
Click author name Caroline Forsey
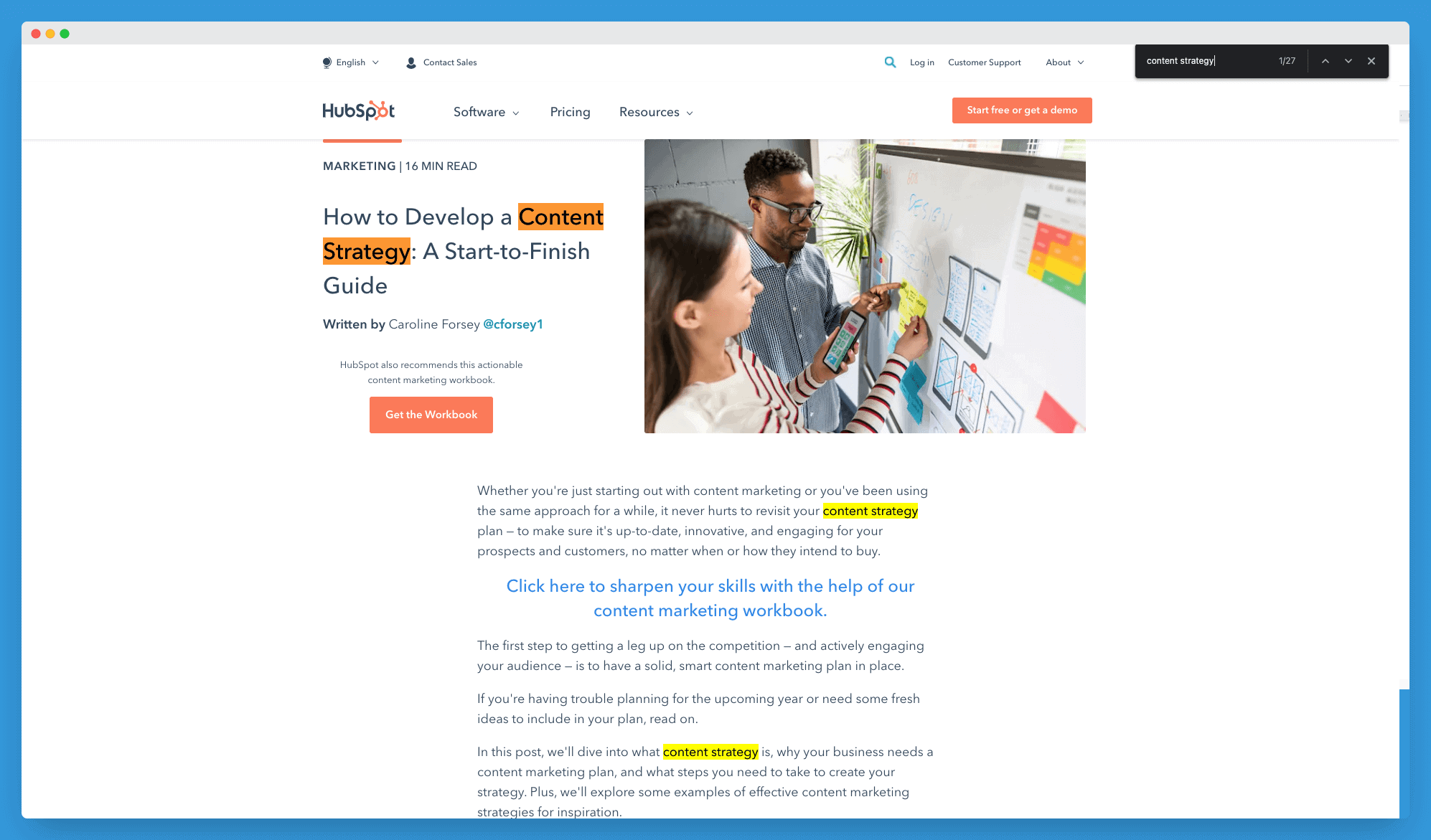tap(434, 324)
